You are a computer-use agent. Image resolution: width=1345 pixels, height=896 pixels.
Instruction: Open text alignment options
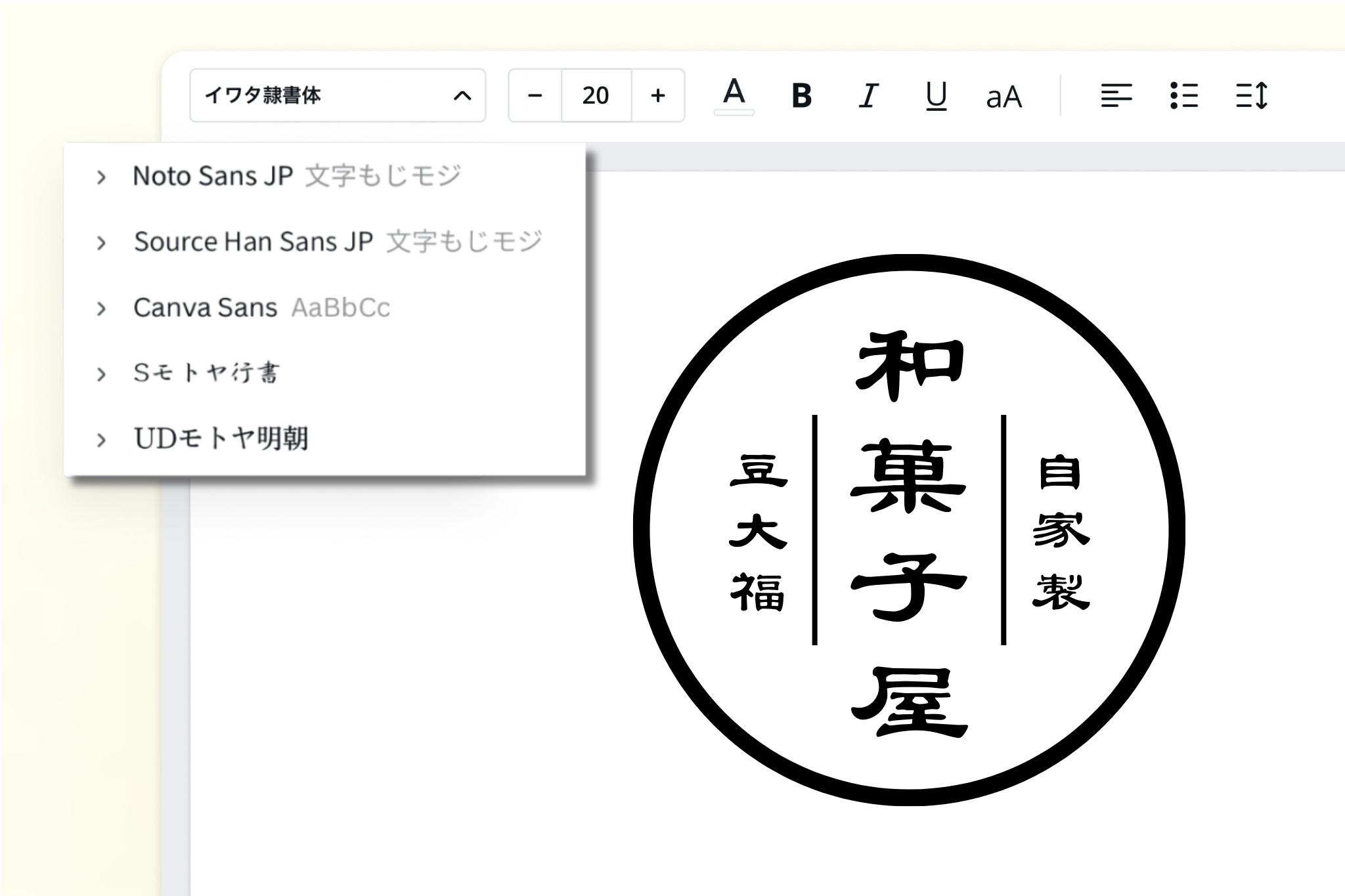(x=1116, y=96)
